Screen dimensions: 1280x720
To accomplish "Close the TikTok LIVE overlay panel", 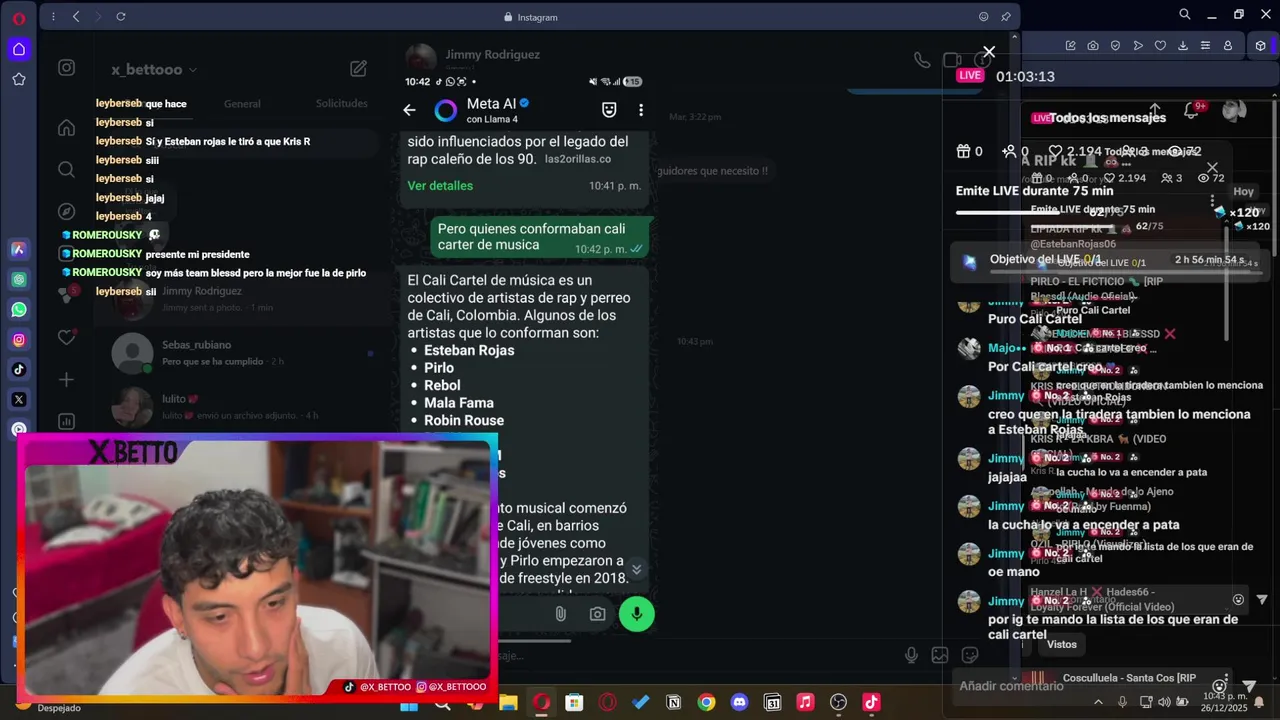I will coord(989,52).
